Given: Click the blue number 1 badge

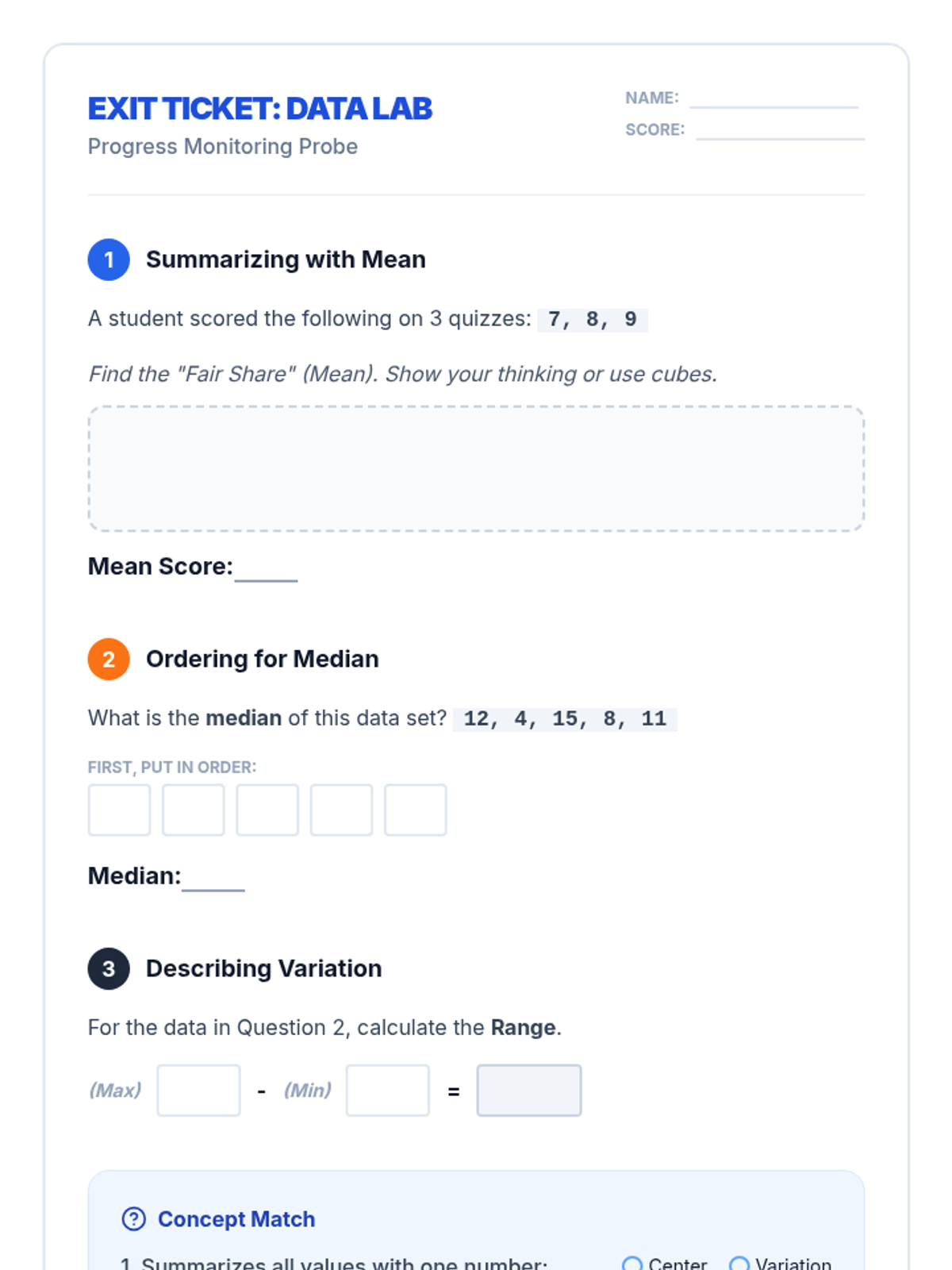Looking at the screenshot, I should coord(109,260).
